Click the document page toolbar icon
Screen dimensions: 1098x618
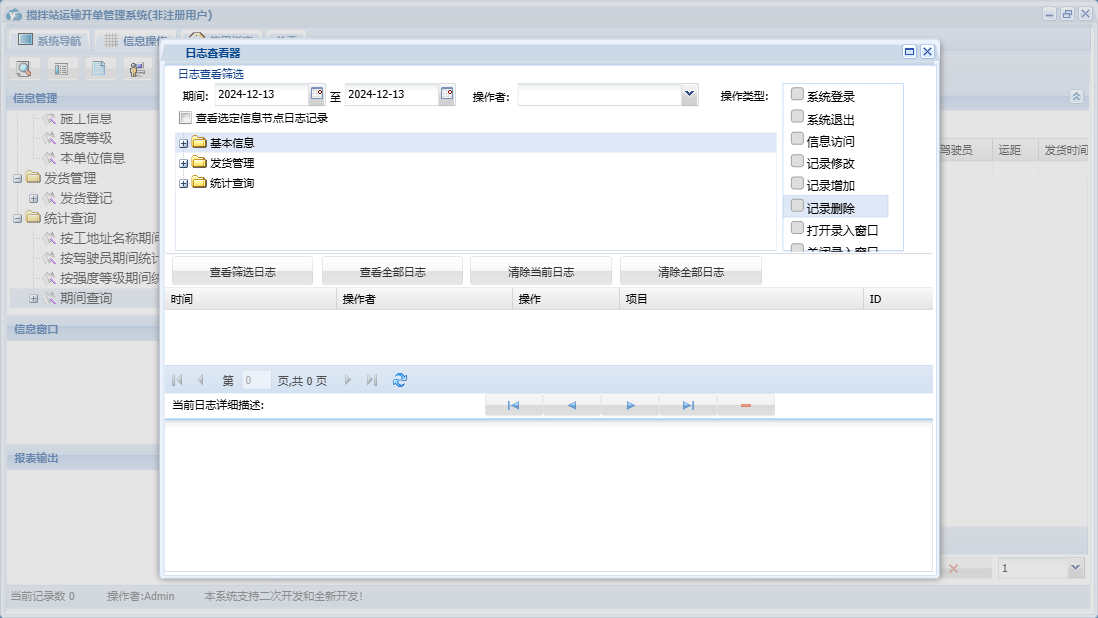point(99,69)
